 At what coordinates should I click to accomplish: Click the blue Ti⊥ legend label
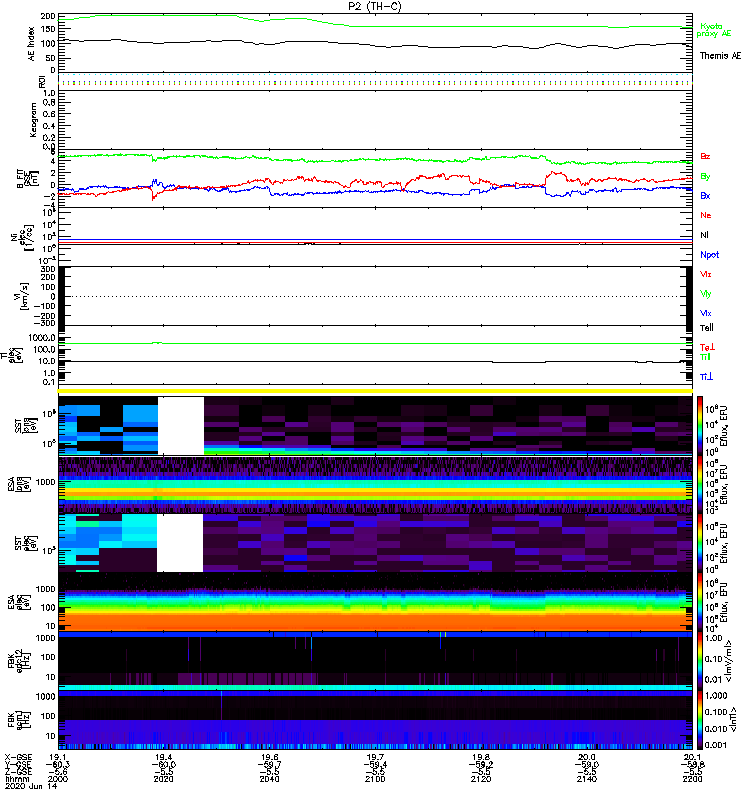(x=706, y=377)
